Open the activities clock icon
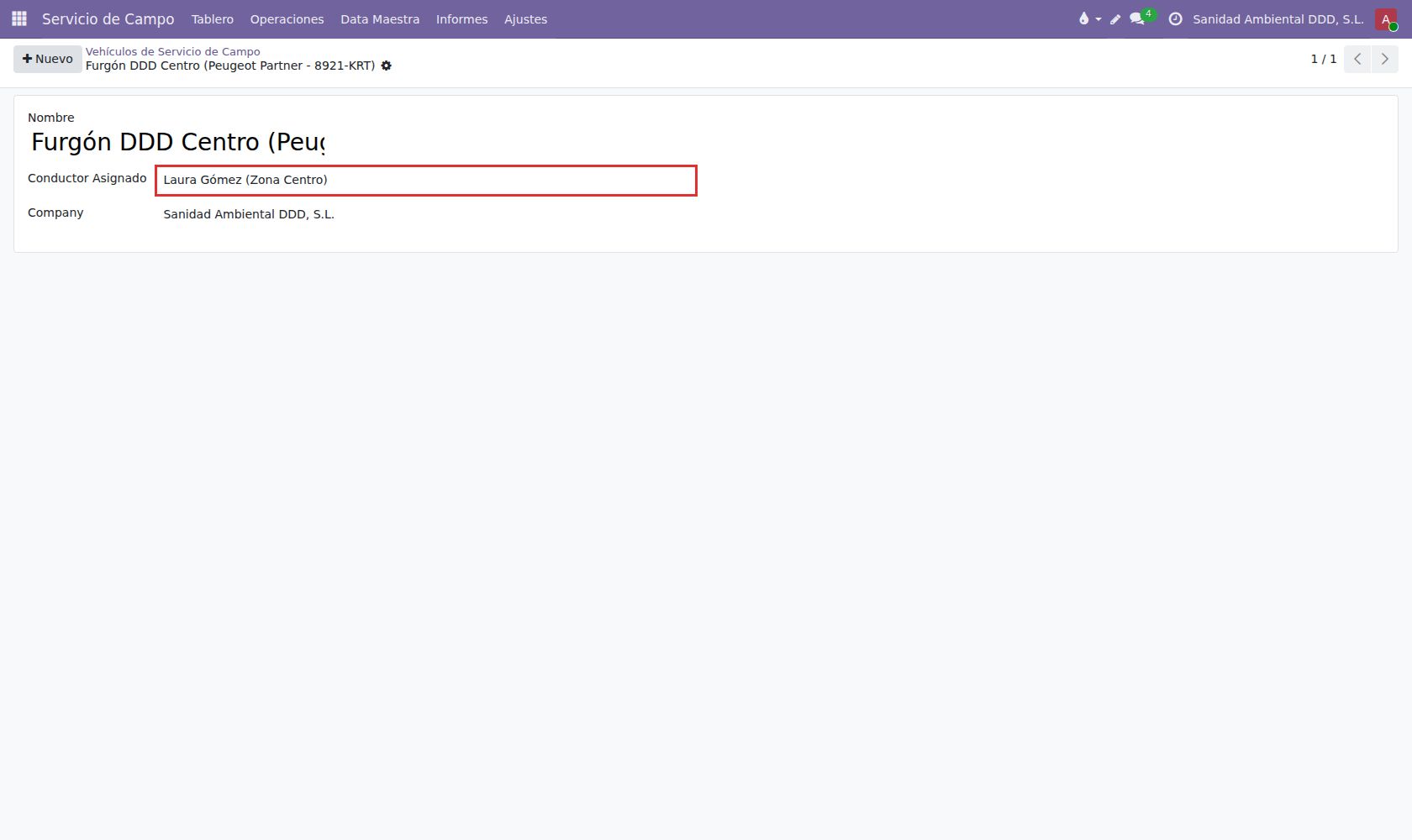This screenshot has width=1412, height=840. click(x=1176, y=18)
